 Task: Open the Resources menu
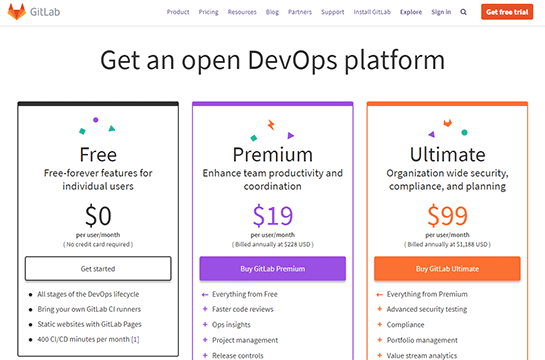point(242,12)
